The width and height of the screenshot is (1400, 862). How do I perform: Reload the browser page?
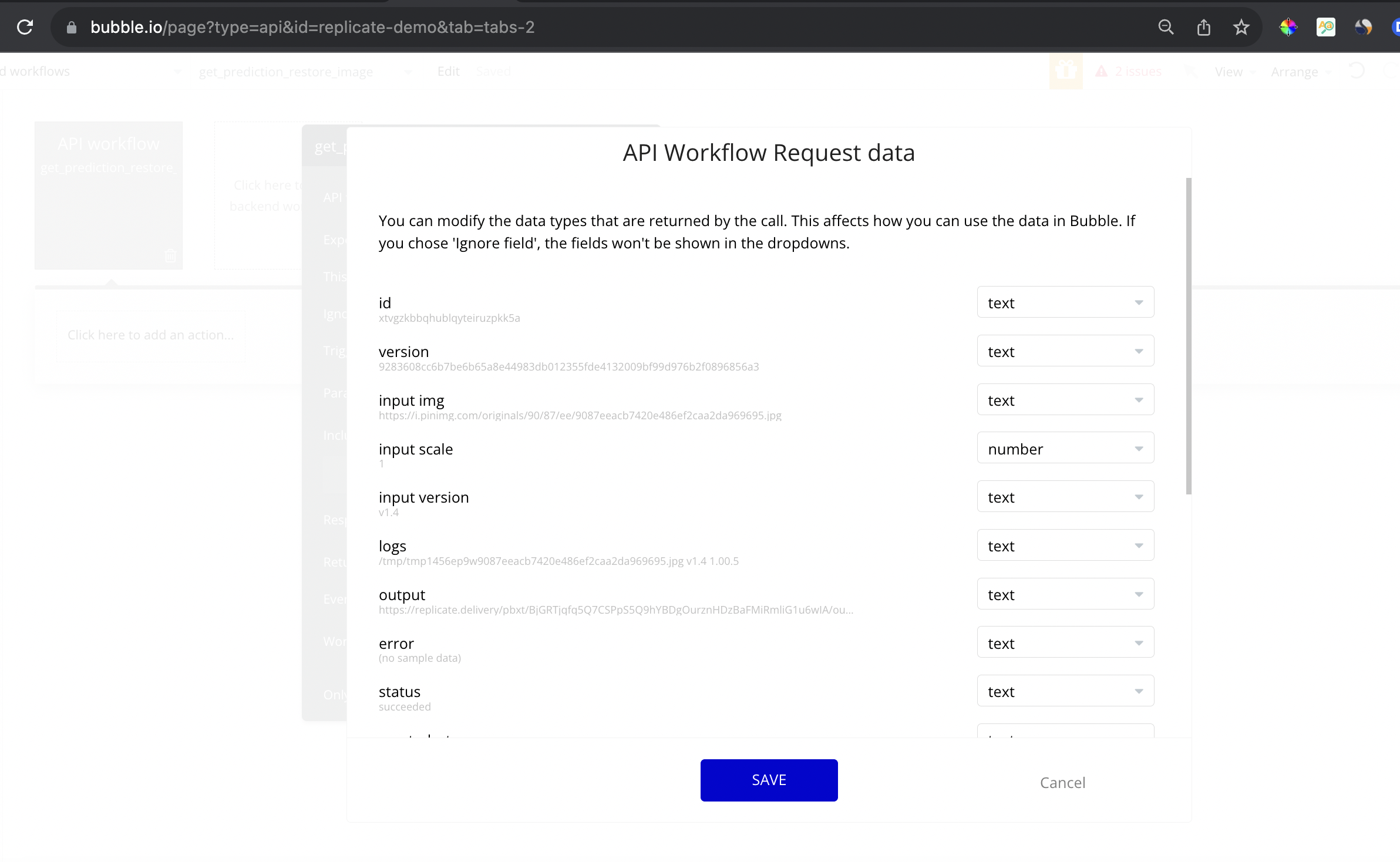coord(25,27)
